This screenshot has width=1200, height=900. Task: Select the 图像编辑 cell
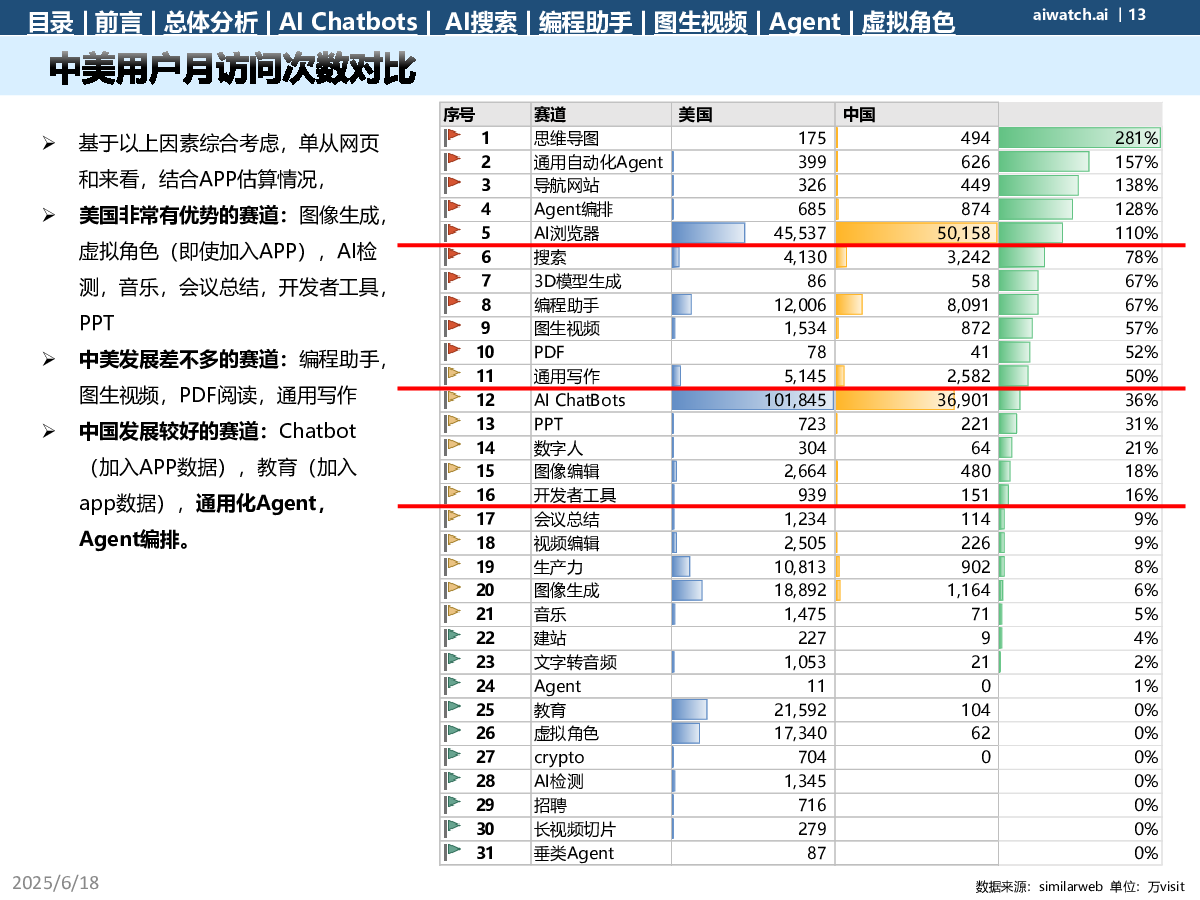tap(600, 471)
